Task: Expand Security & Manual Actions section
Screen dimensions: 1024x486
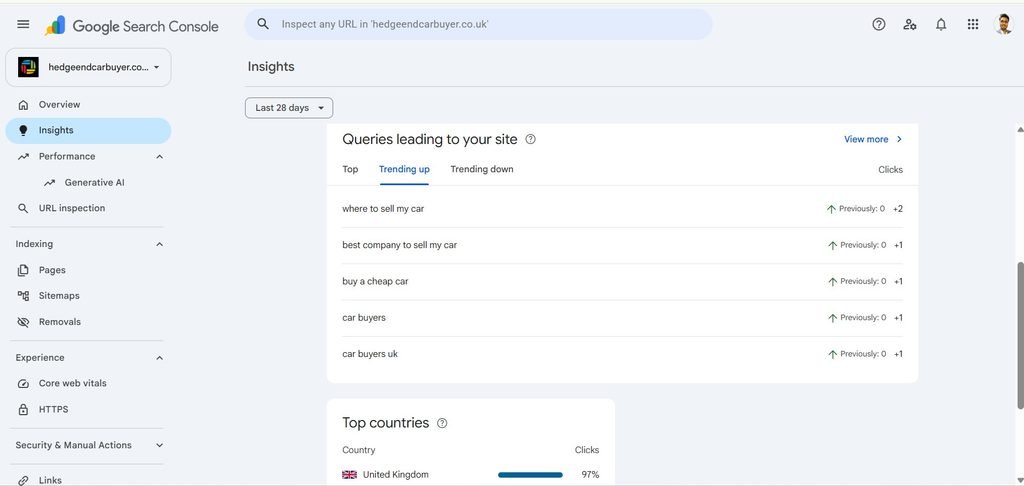Action: (x=160, y=446)
